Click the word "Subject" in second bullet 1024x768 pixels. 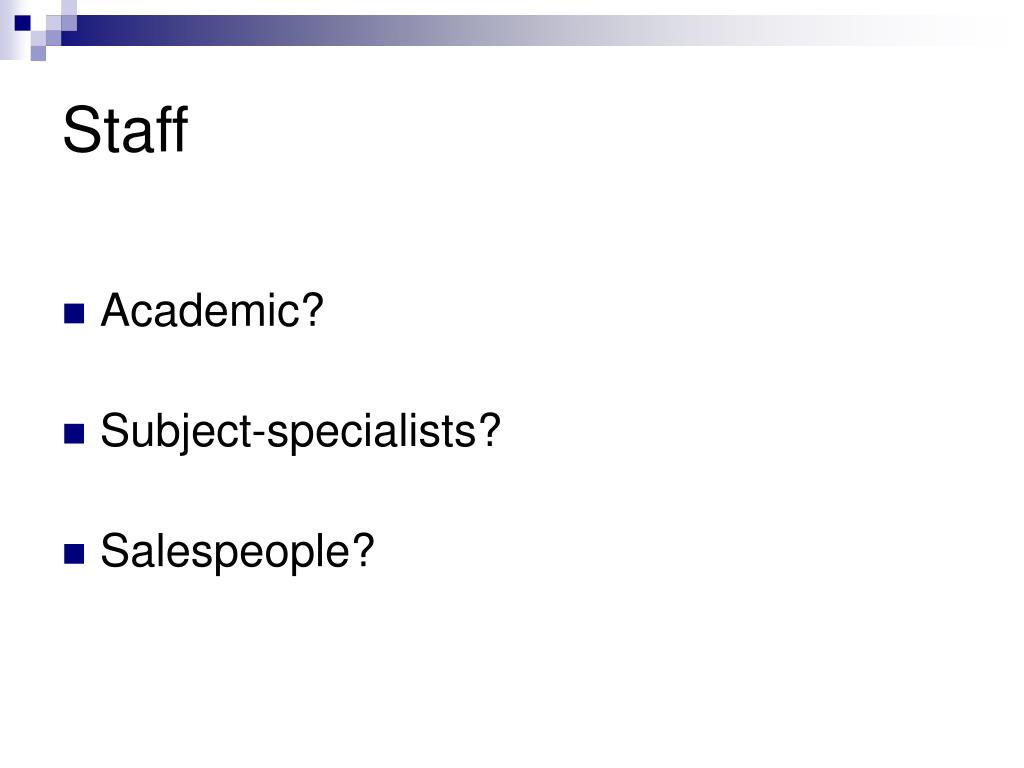pyautogui.click(x=176, y=432)
